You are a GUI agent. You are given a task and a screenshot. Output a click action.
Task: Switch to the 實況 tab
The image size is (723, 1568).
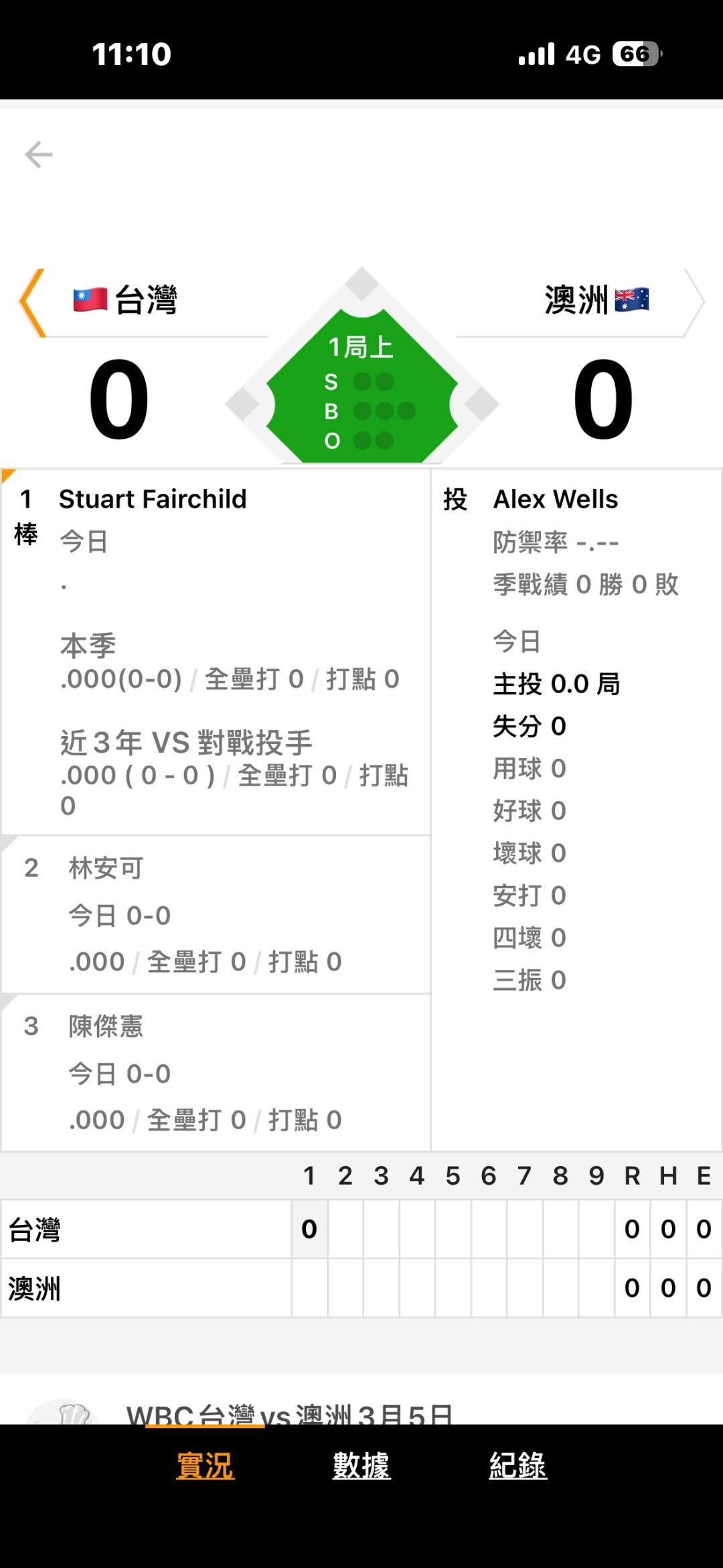click(x=205, y=1466)
